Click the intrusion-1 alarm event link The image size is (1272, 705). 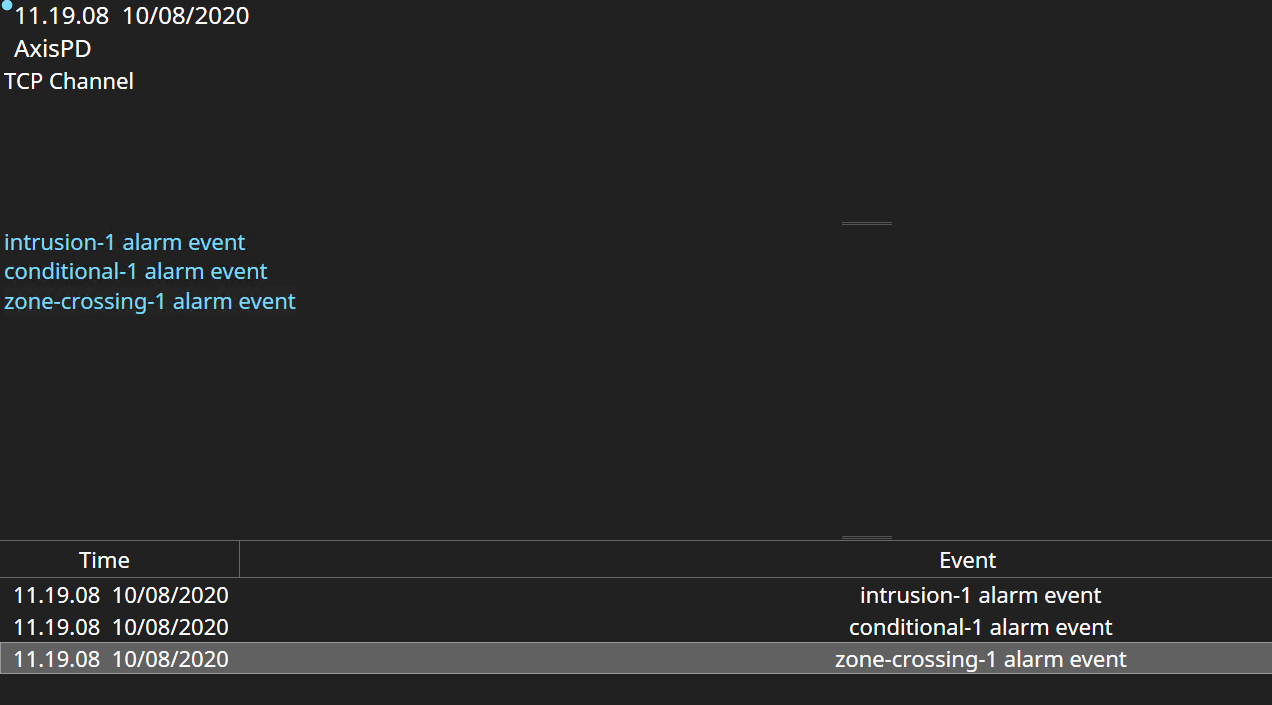pos(125,243)
